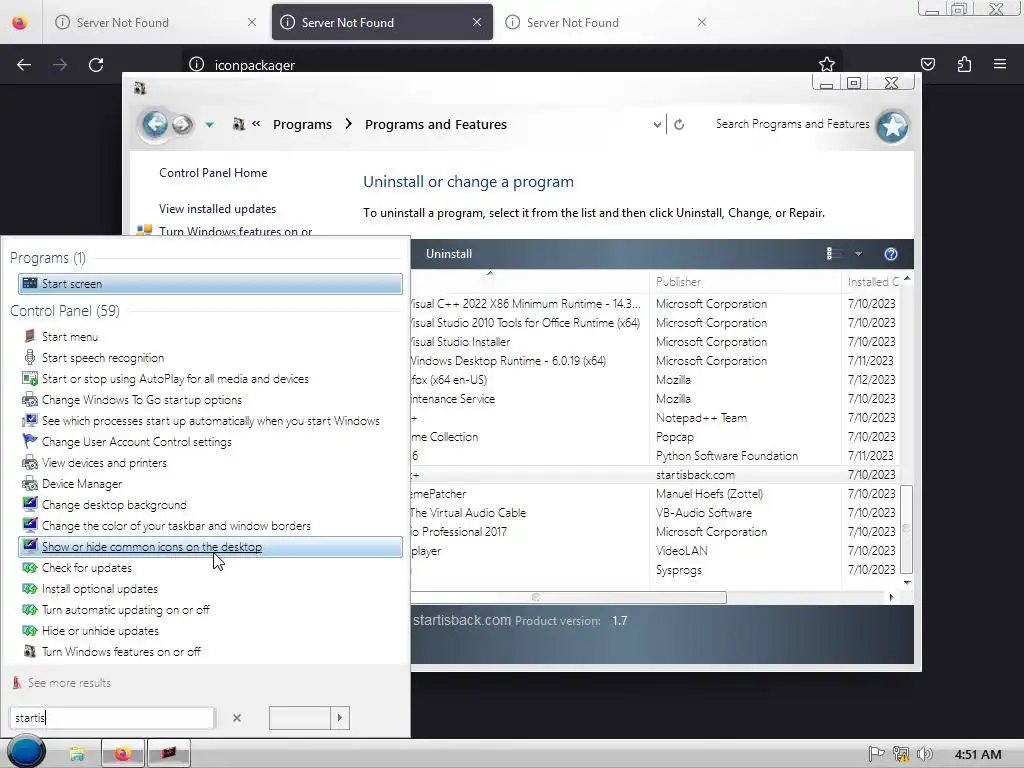The height and width of the screenshot is (768, 1024).
Task: Open the view options dropdown arrow
Action: [x=858, y=253]
